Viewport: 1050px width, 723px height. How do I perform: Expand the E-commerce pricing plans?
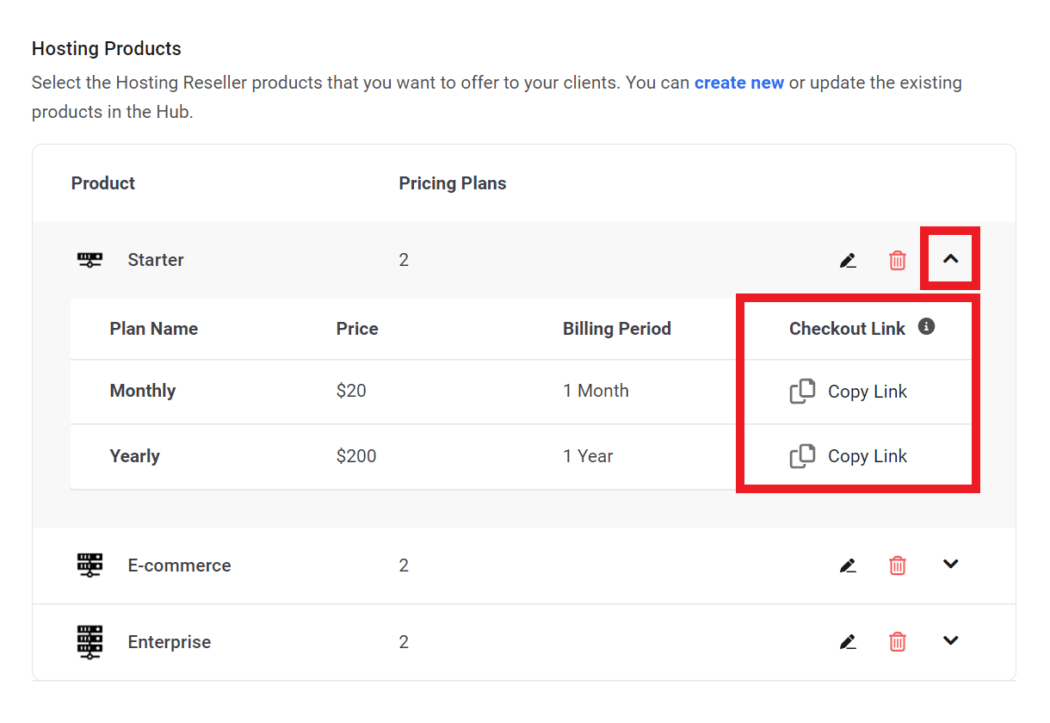[950, 564]
